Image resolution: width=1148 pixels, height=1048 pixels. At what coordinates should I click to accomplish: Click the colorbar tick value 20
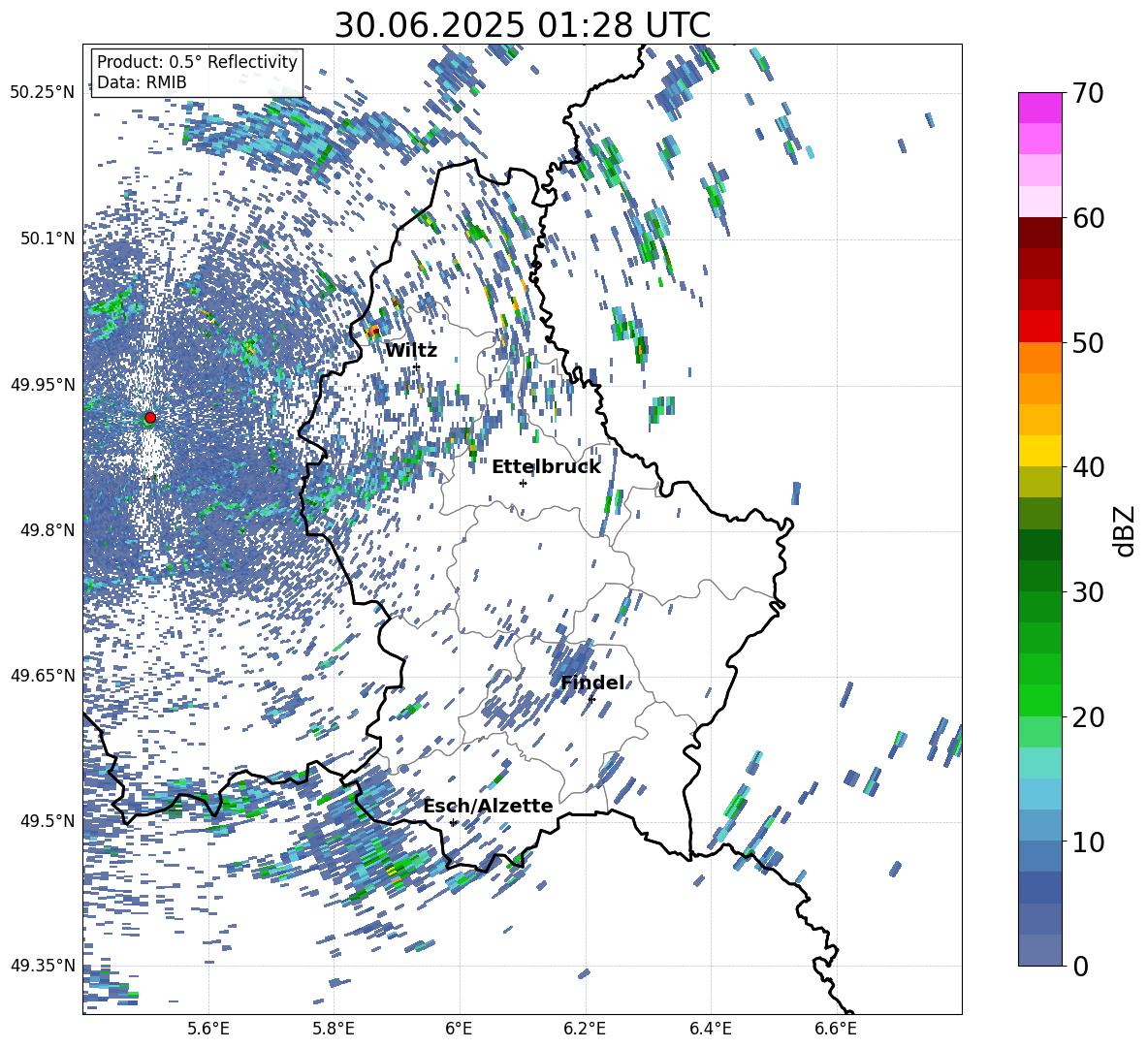[x=1088, y=716]
